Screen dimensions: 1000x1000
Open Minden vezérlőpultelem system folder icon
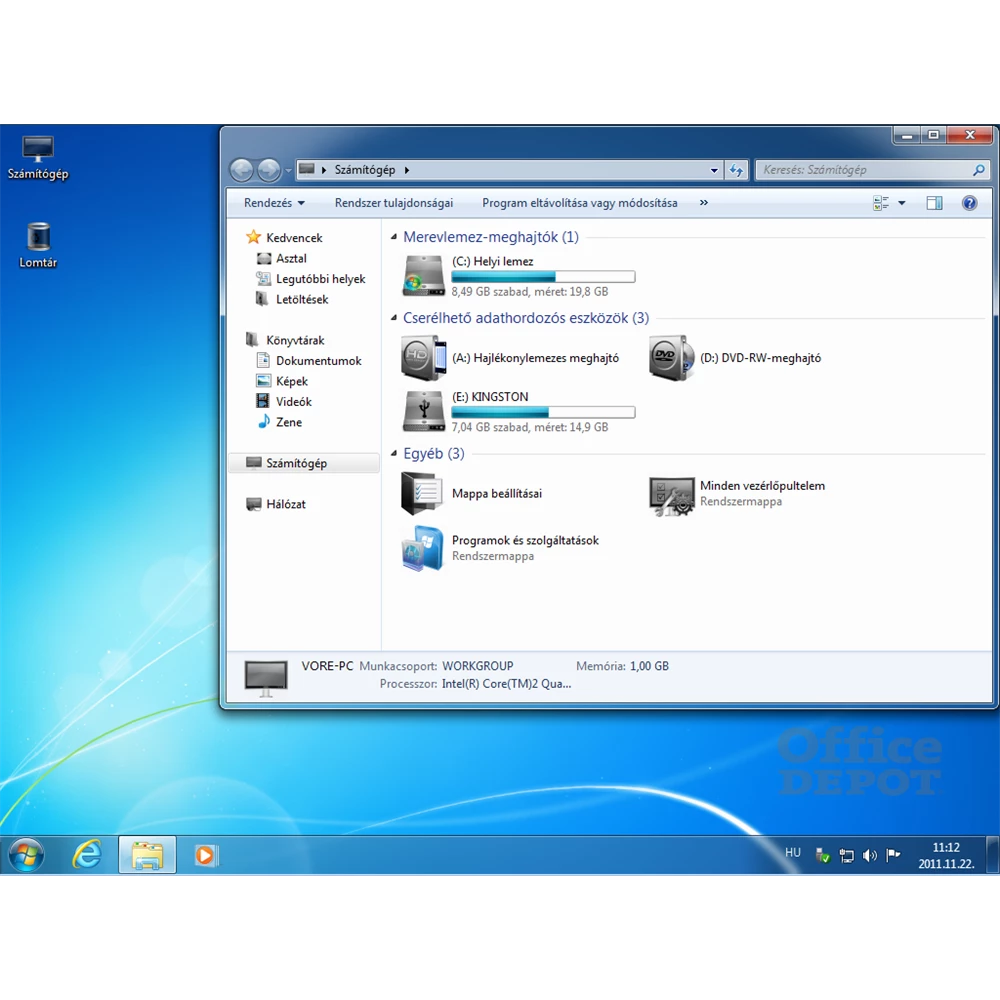[670, 494]
